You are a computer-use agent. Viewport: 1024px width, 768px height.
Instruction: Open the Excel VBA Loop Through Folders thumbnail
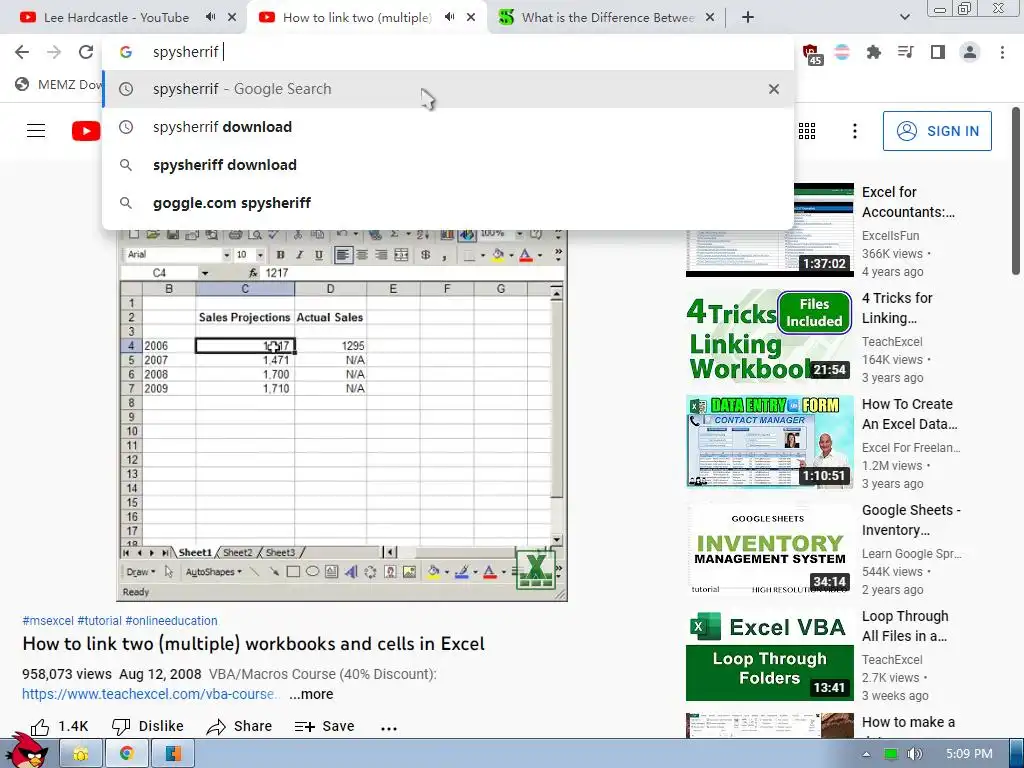point(770,654)
